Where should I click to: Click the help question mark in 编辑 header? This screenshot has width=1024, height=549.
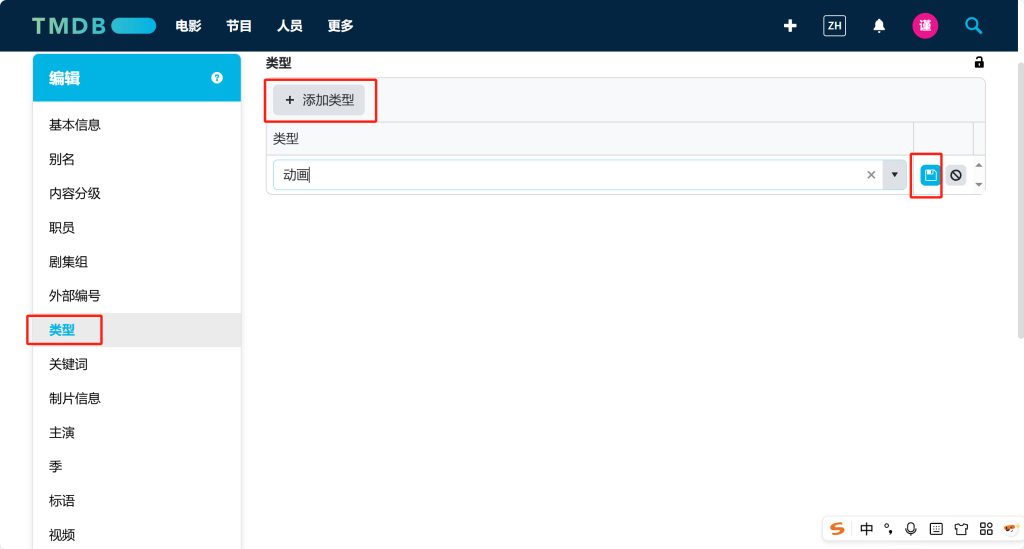(x=217, y=78)
